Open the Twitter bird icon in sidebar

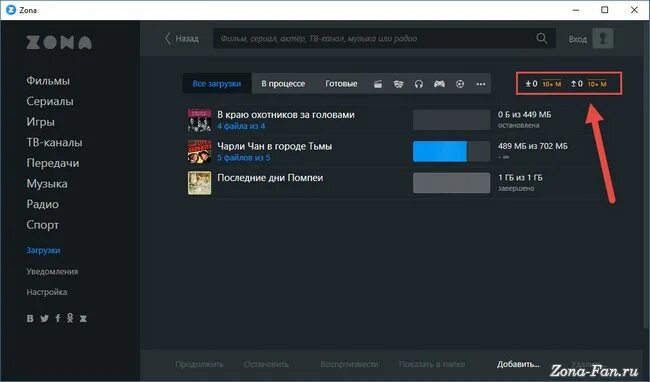[44, 318]
